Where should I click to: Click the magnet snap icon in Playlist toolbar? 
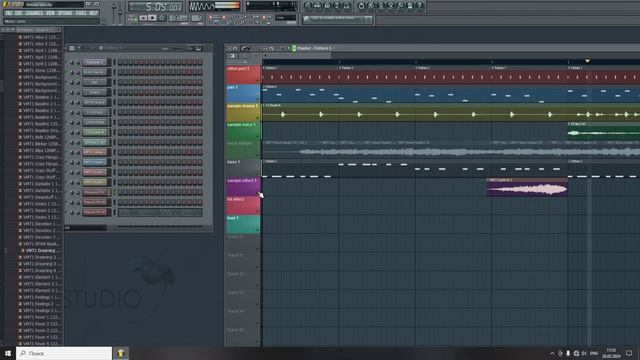pyautogui.click(x=235, y=48)
